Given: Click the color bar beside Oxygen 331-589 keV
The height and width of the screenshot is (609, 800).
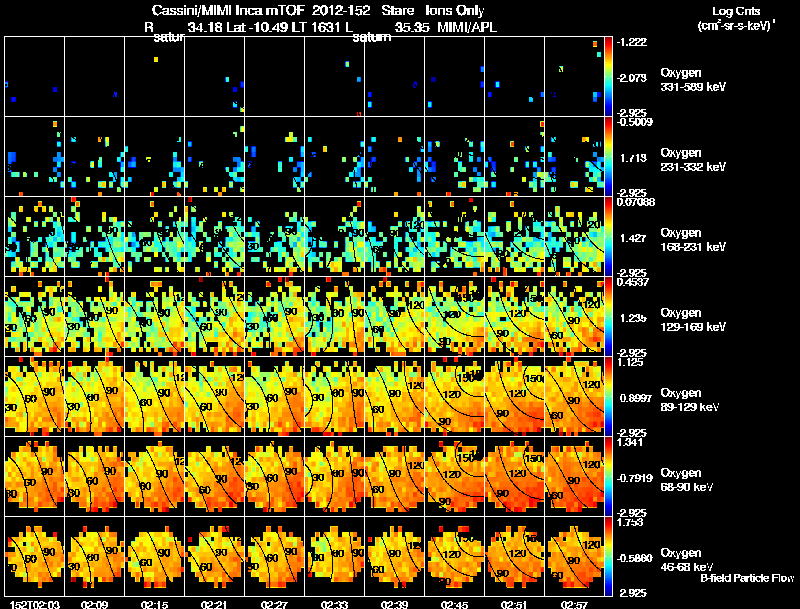Looking at the screenshot, I should click(x=608, y=77).
